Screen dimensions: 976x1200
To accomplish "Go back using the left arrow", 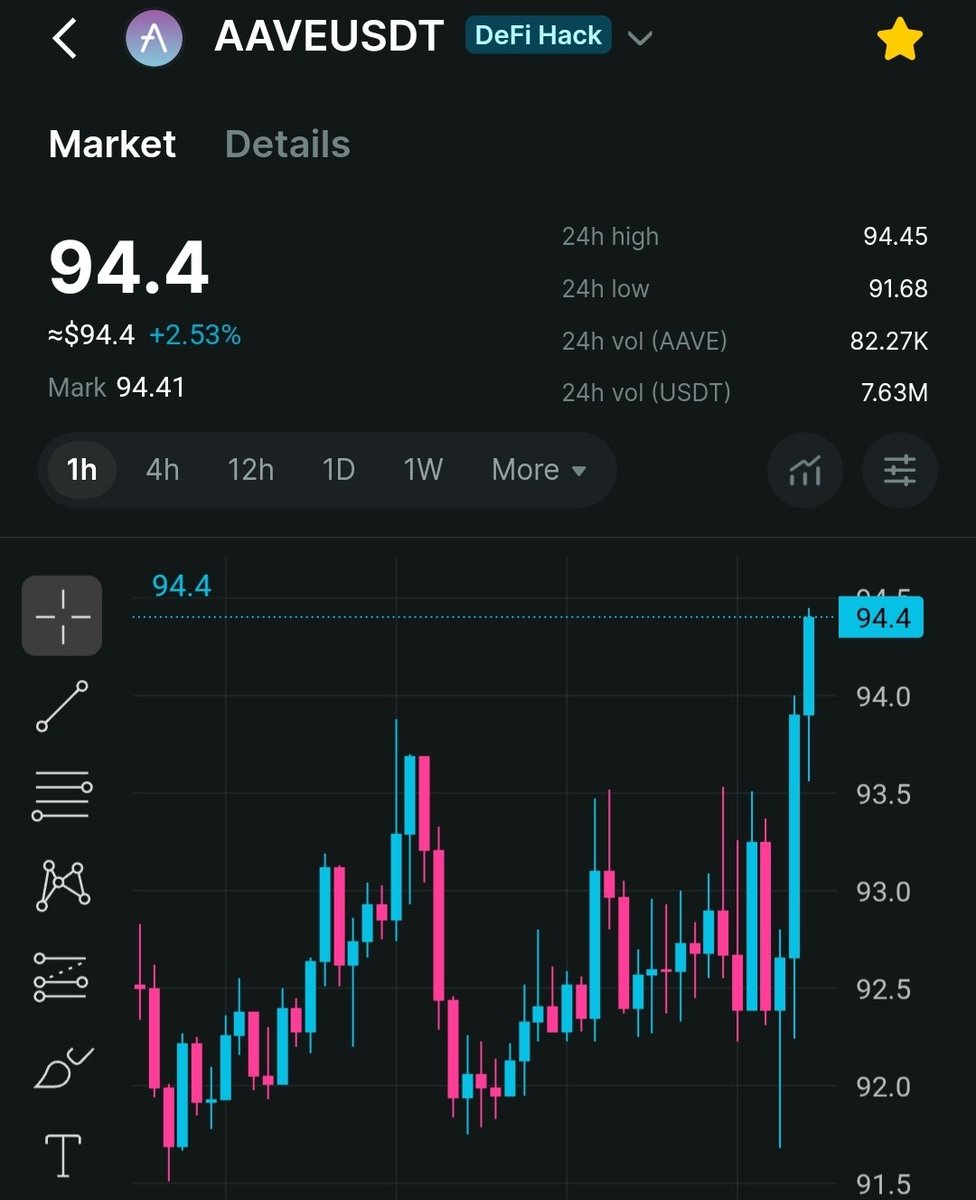I will pos(65,39).
